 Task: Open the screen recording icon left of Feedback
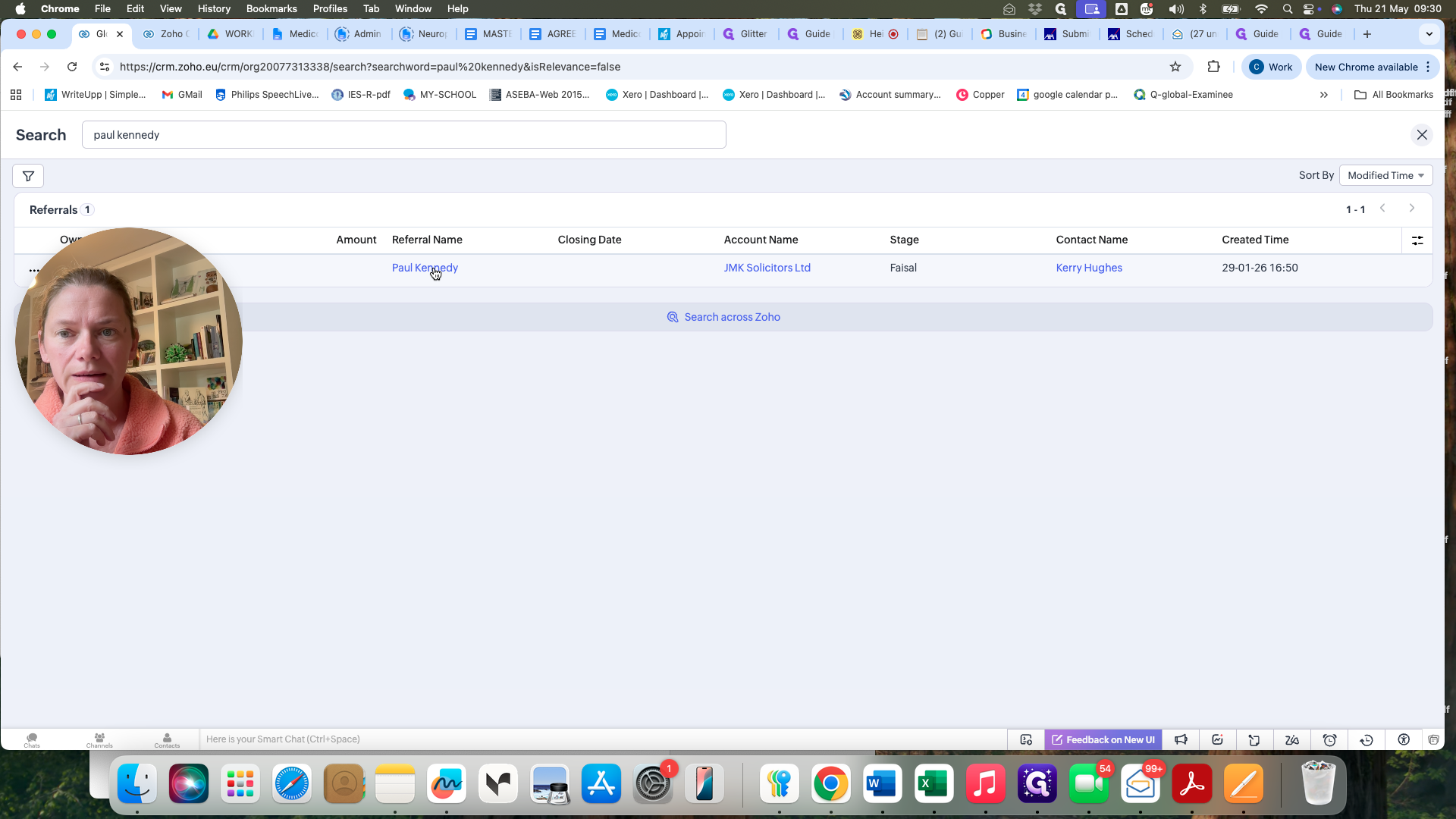[x=1026, y=740]
